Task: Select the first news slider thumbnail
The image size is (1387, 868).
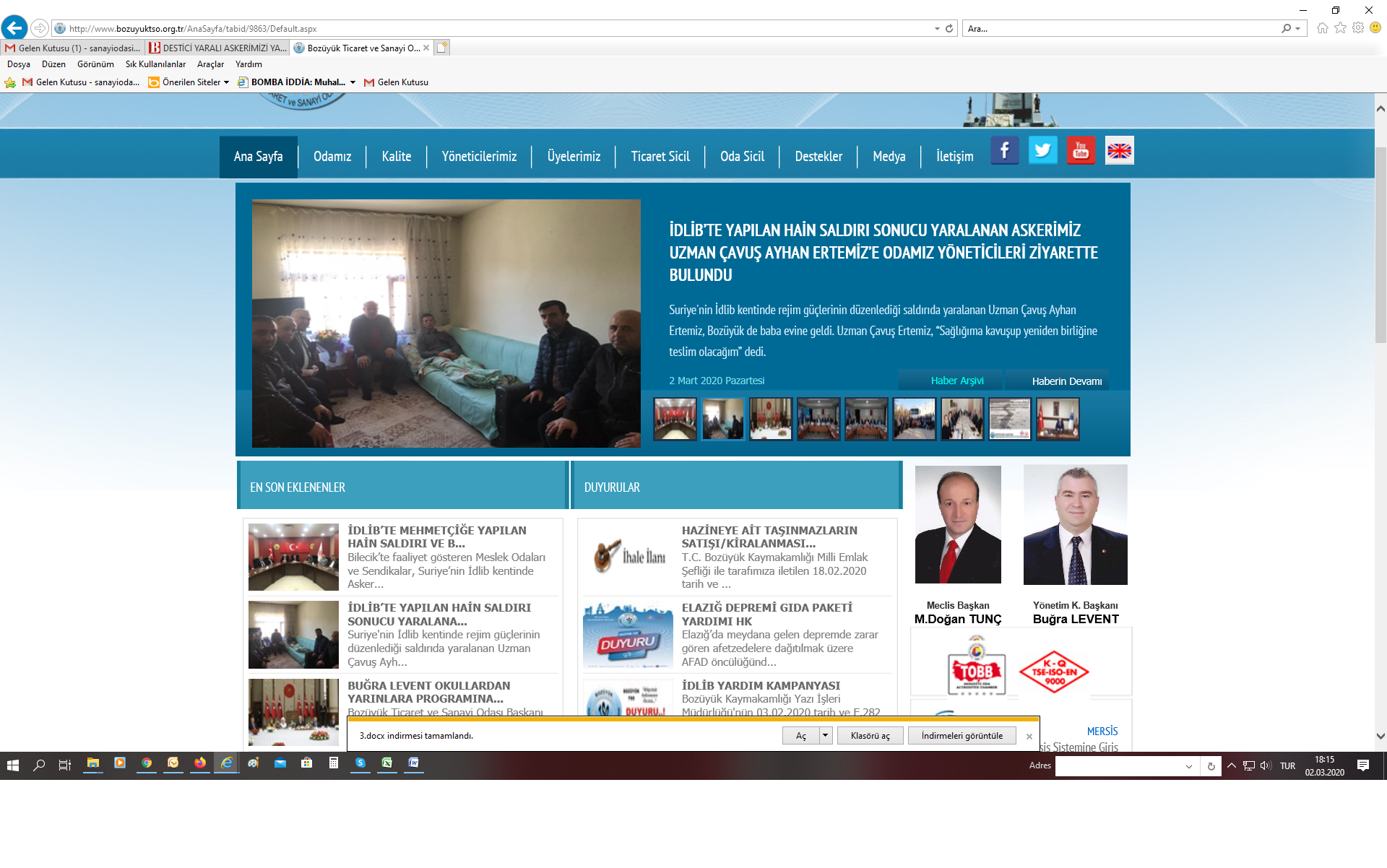Action: pos(675,419)
